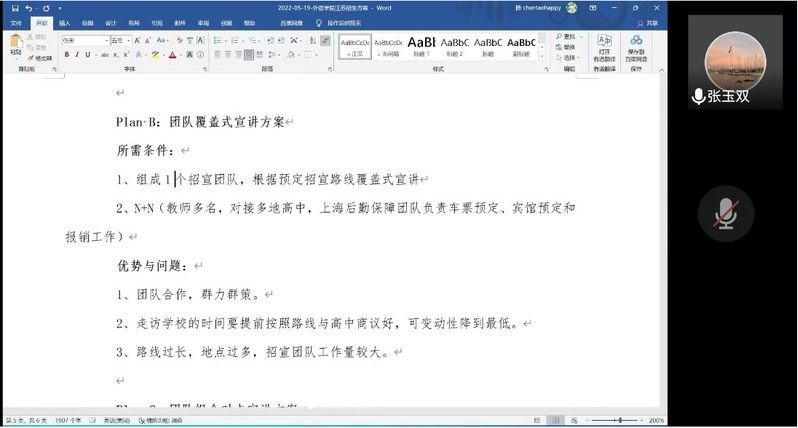Apply bold formatting with the B icon
This screenshot has width=798, height=428.
click(x=65, y=55)
